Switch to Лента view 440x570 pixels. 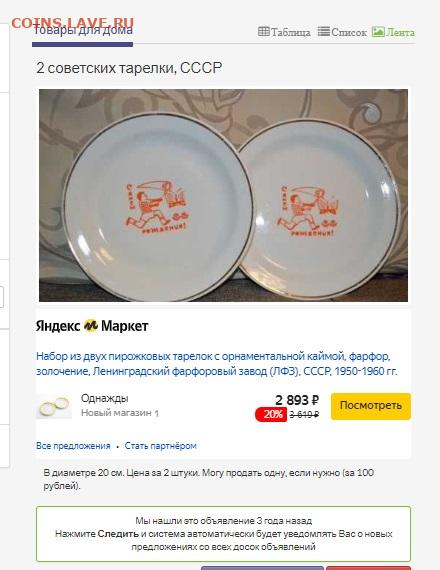pyautogui.click(x=393, y=32)
